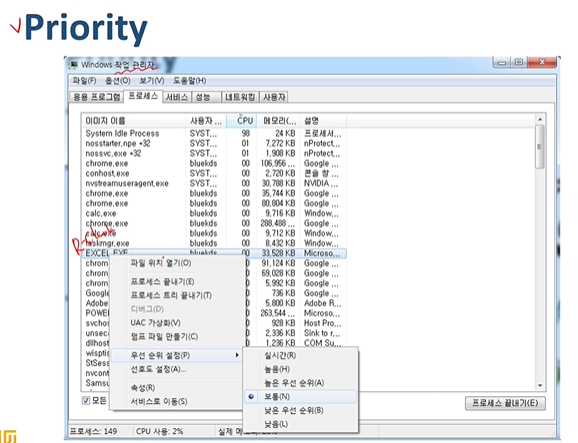578x443 pixels.
Task: Select chrome.exe row with 288,488 memory
Action: [213, 223]
